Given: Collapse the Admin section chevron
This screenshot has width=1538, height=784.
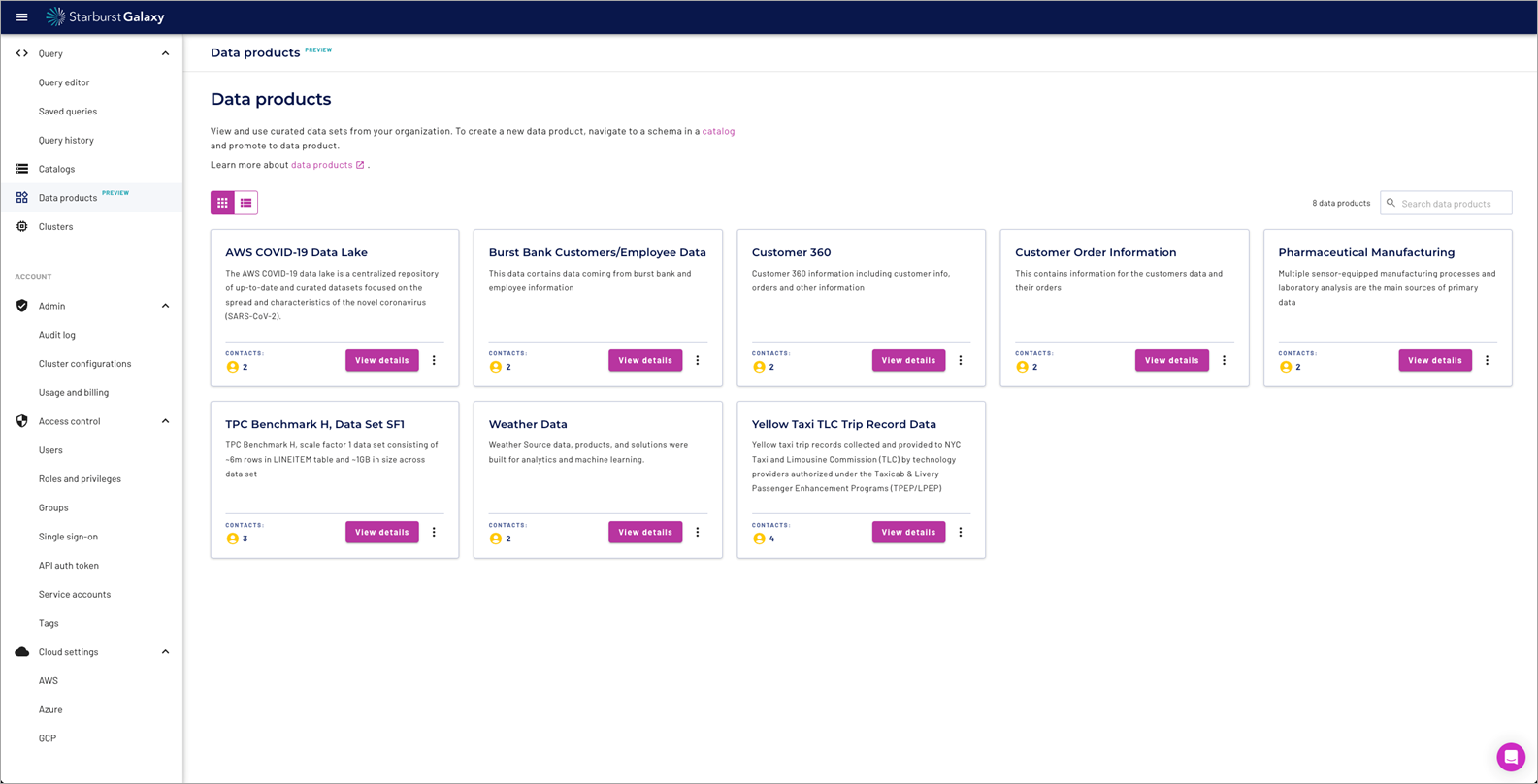Looking at the screenshot, I should click(x=165, y=306).
